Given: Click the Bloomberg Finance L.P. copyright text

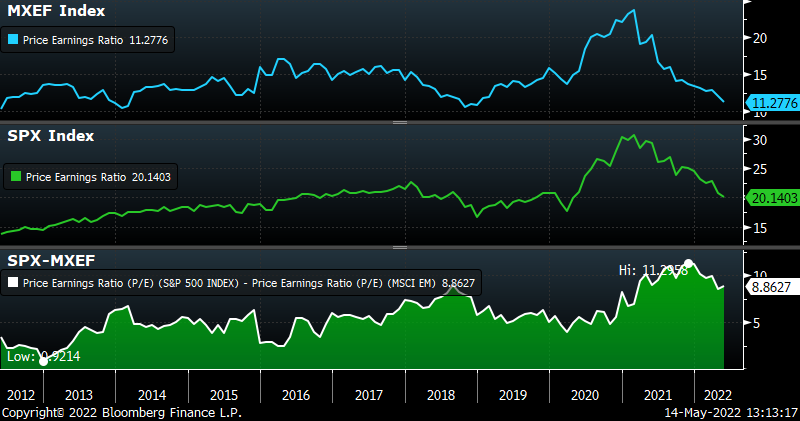Looking at the screenshot, I should pos(121,412).
